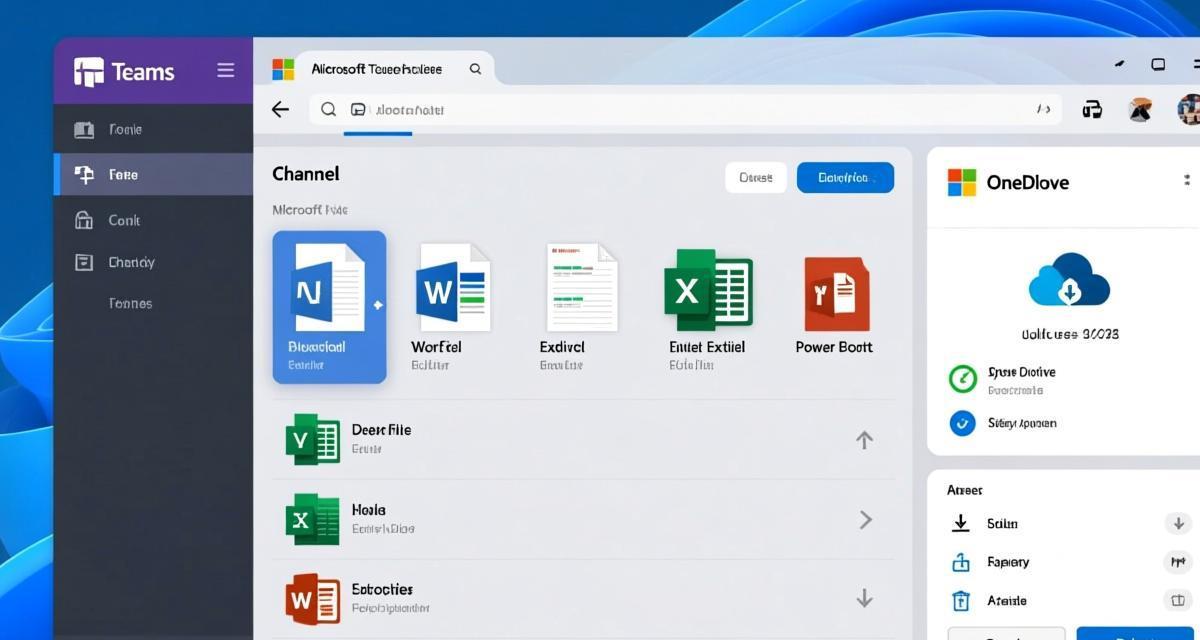This screenshot has width=1200, height=640.
Task: Click the down arrow on Ebtocties row
Action: (865, 598)
